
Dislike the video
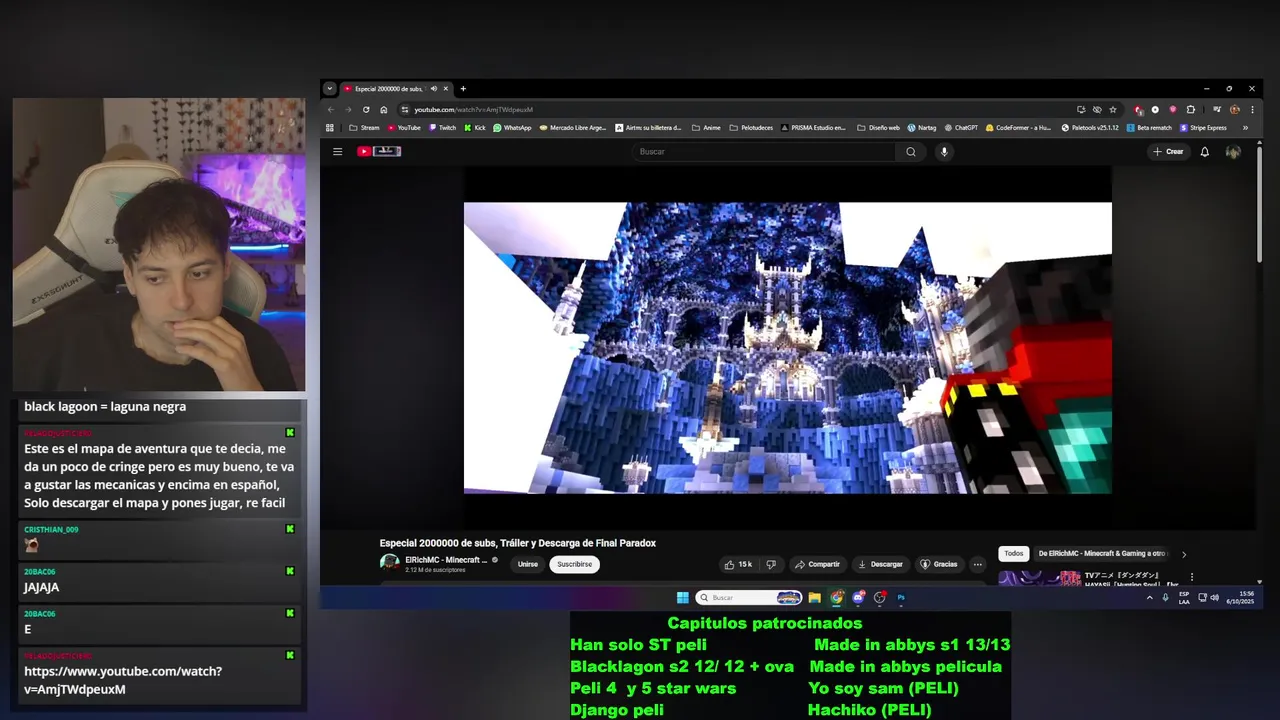tap(770, 564)
